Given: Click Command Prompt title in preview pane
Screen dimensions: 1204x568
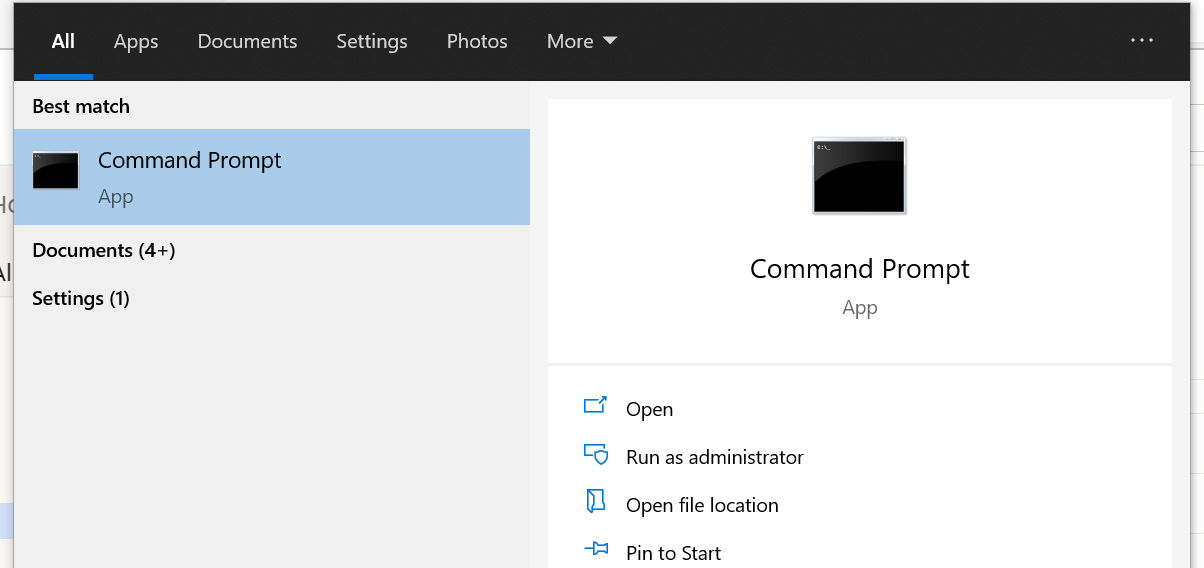Looking at the screenshot, I should (859, 269).
